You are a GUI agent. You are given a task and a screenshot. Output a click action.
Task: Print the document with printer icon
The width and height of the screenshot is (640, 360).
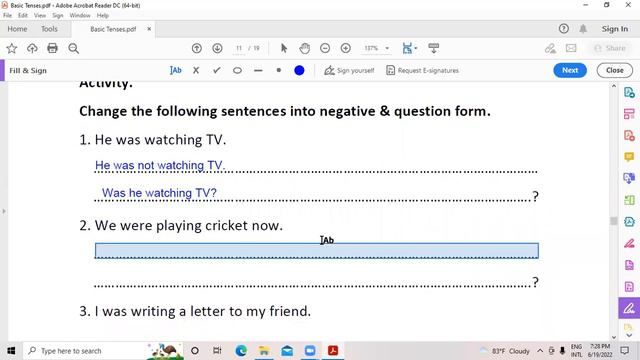tap(52, 49)
